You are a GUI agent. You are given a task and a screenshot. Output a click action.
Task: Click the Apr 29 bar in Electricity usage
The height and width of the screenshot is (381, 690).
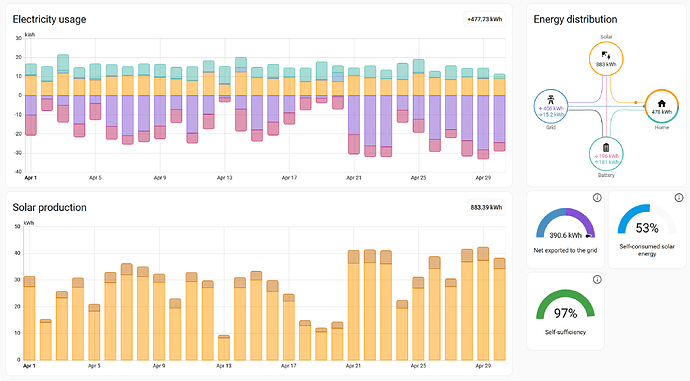pos(483,113)
